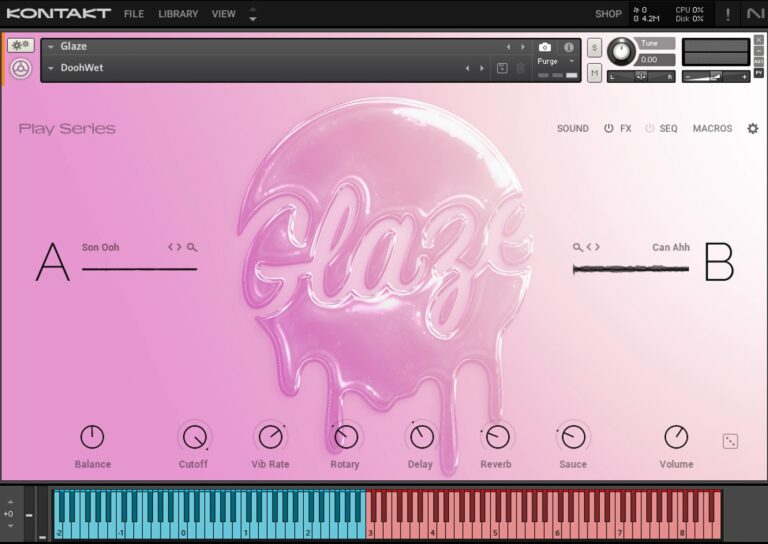The width and height of the screenshot is (768, 544).
Task: Click the Tune value field 0.00
Action: click(656, 60)
